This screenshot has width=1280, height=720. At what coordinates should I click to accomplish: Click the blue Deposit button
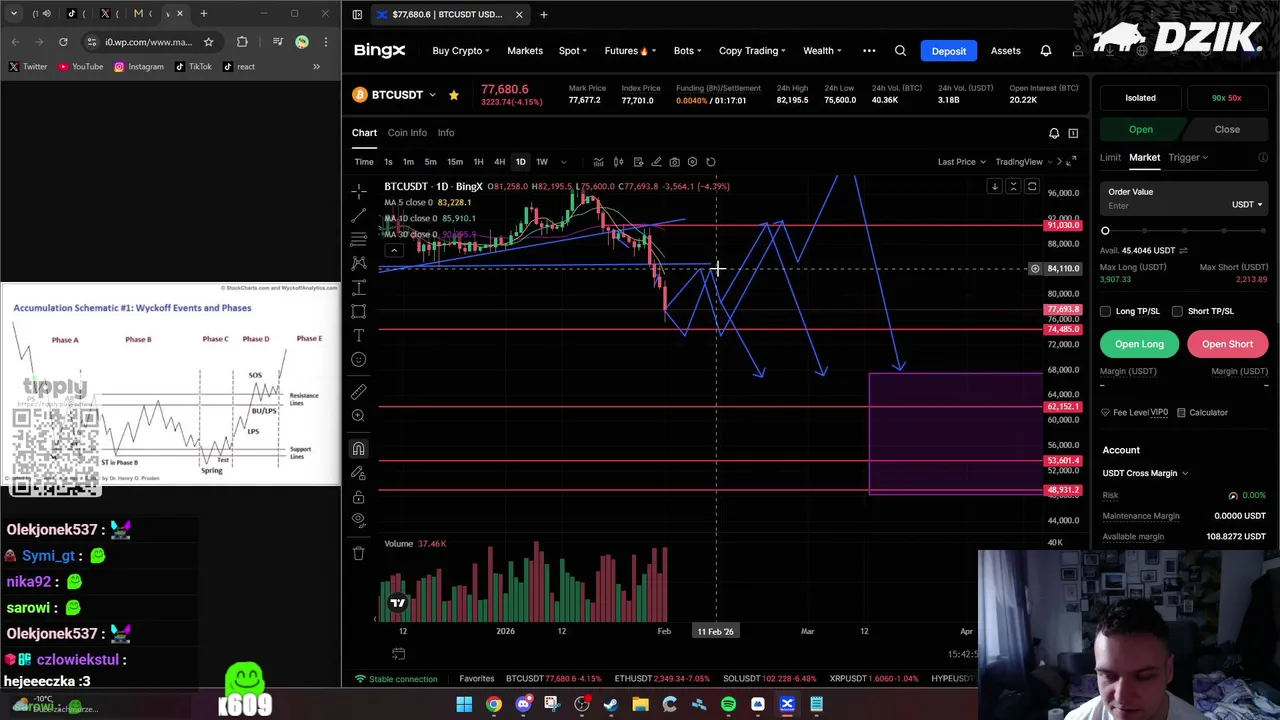coord(949,51)
